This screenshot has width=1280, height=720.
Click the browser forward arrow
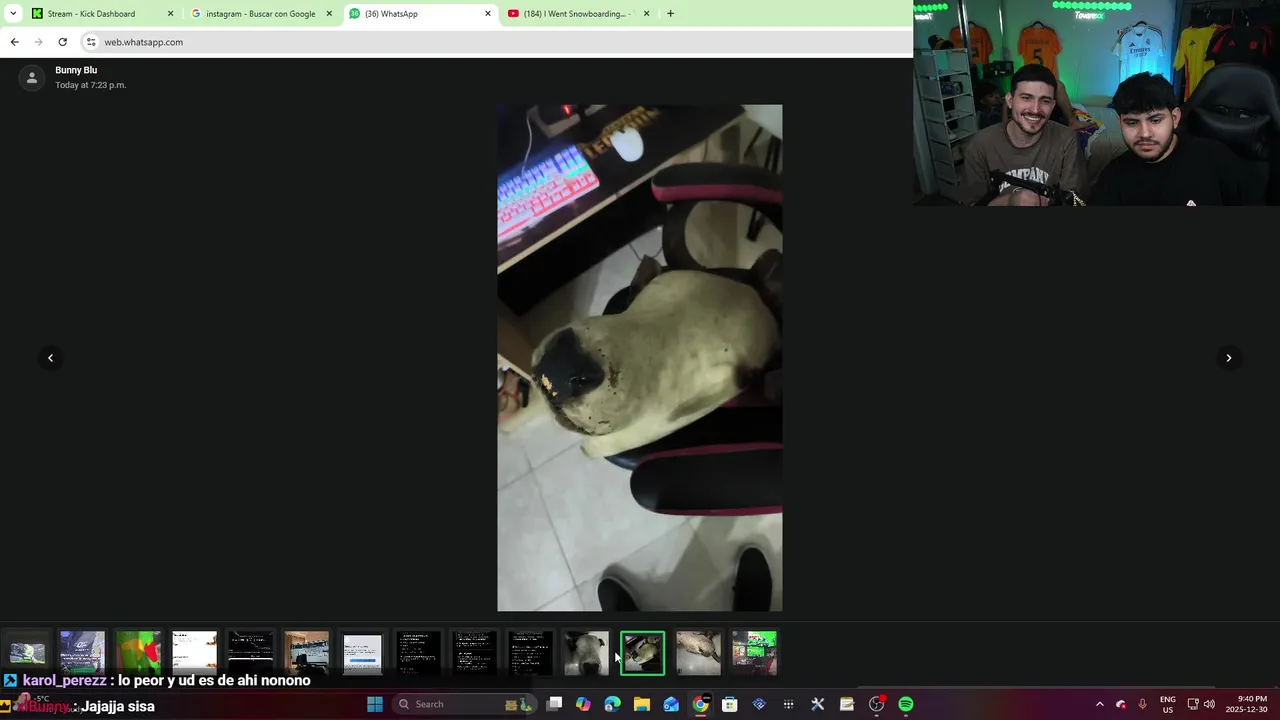click(38, 42)
